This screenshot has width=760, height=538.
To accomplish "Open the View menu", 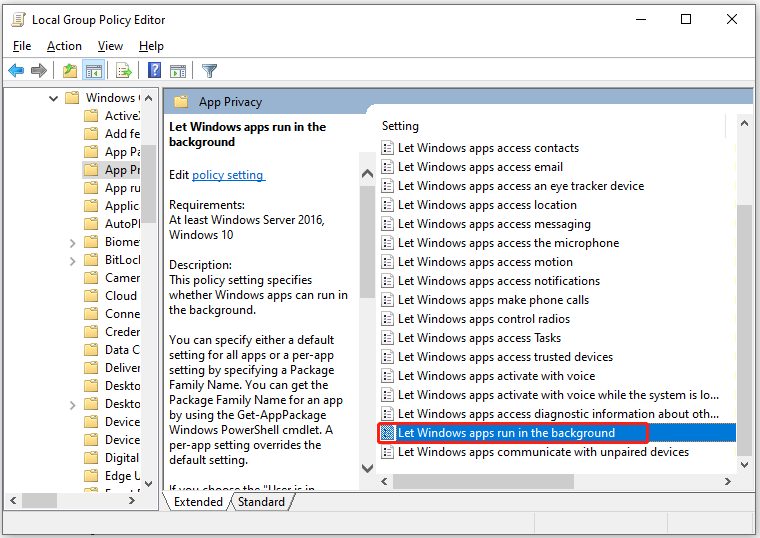I will [x=110, y=46].
